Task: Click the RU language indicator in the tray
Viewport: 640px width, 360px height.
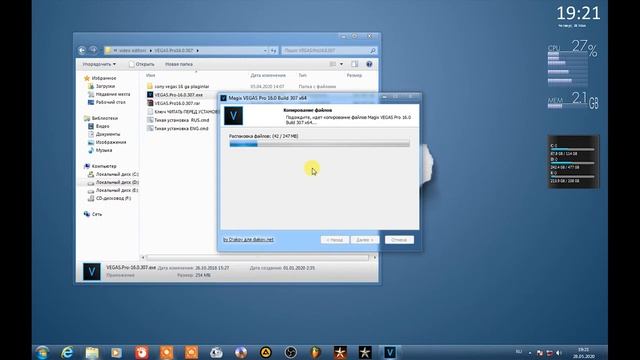Action: 519,352
